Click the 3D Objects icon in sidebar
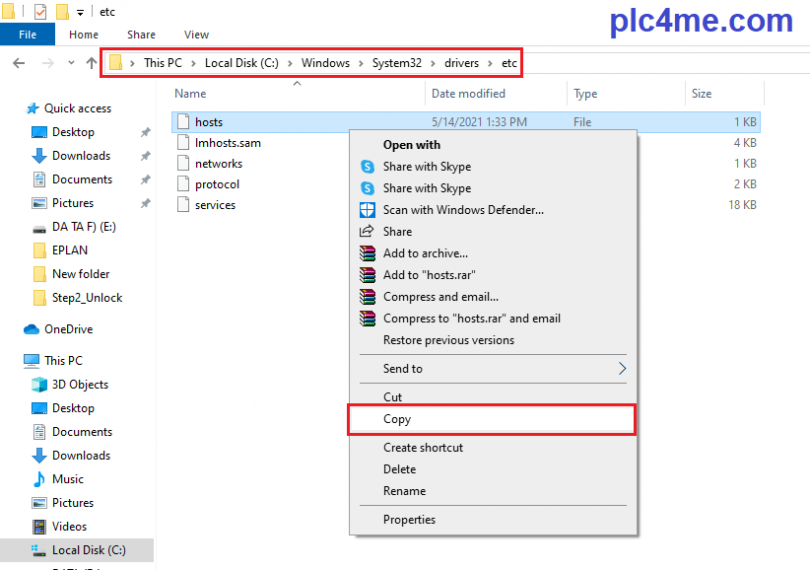This screenshot has width=810, height=570. pos(39,385)
